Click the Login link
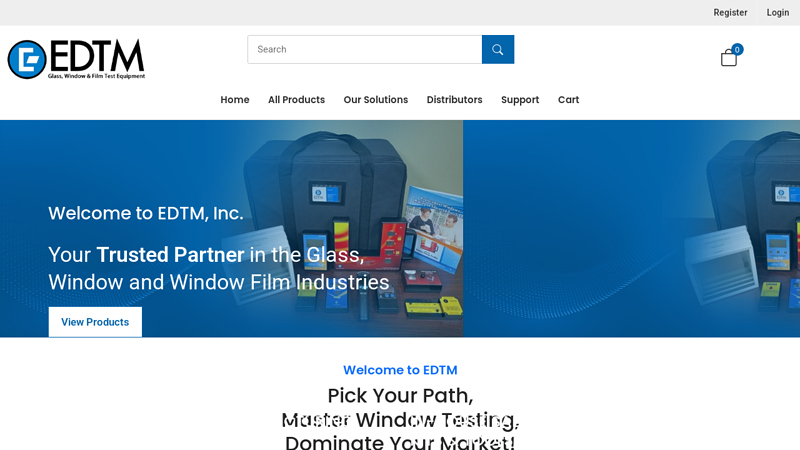Image resolution: width=800 pixels, height=450 pixels. tap(778, 13)
